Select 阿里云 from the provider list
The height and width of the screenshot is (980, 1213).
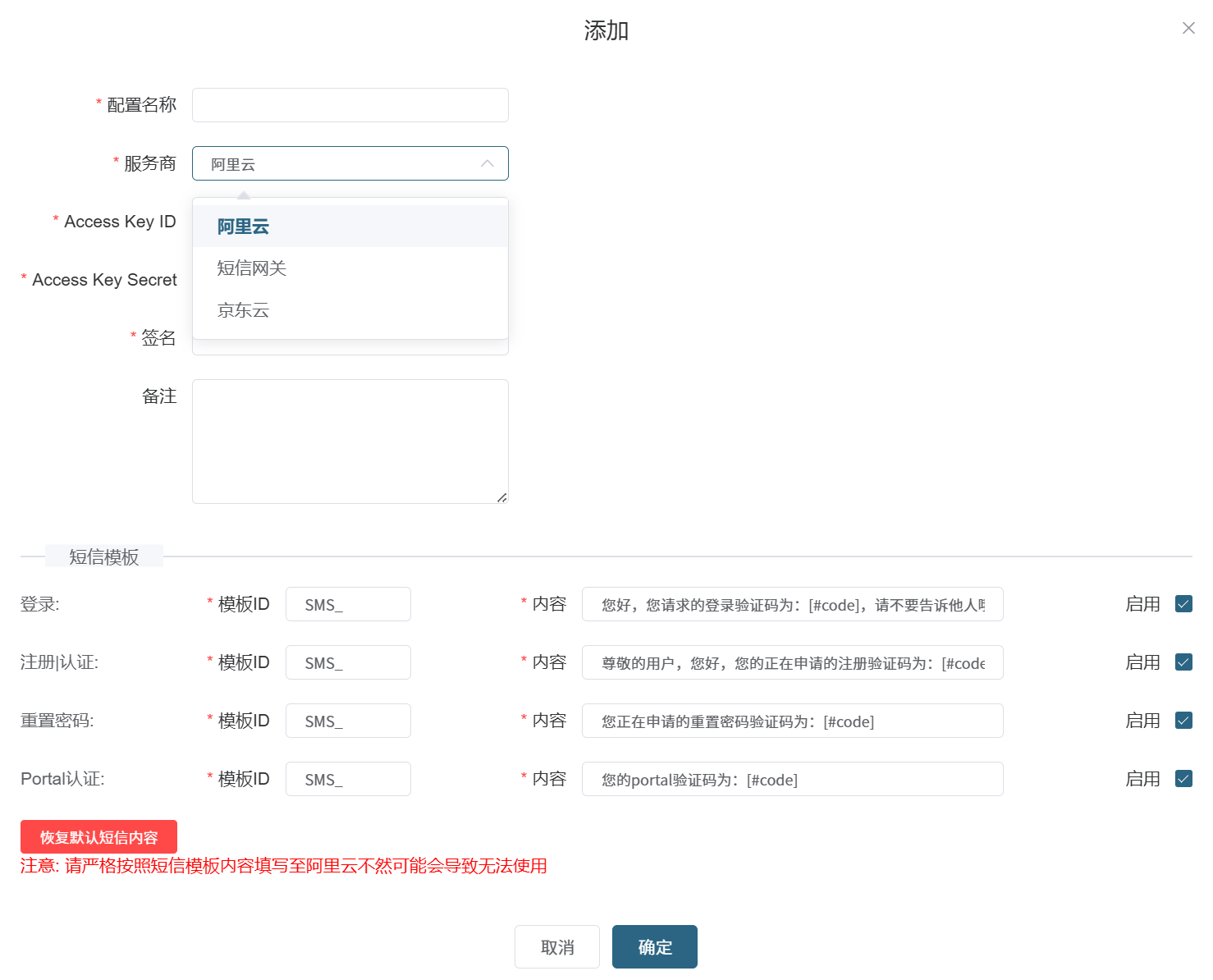[243, 227]
